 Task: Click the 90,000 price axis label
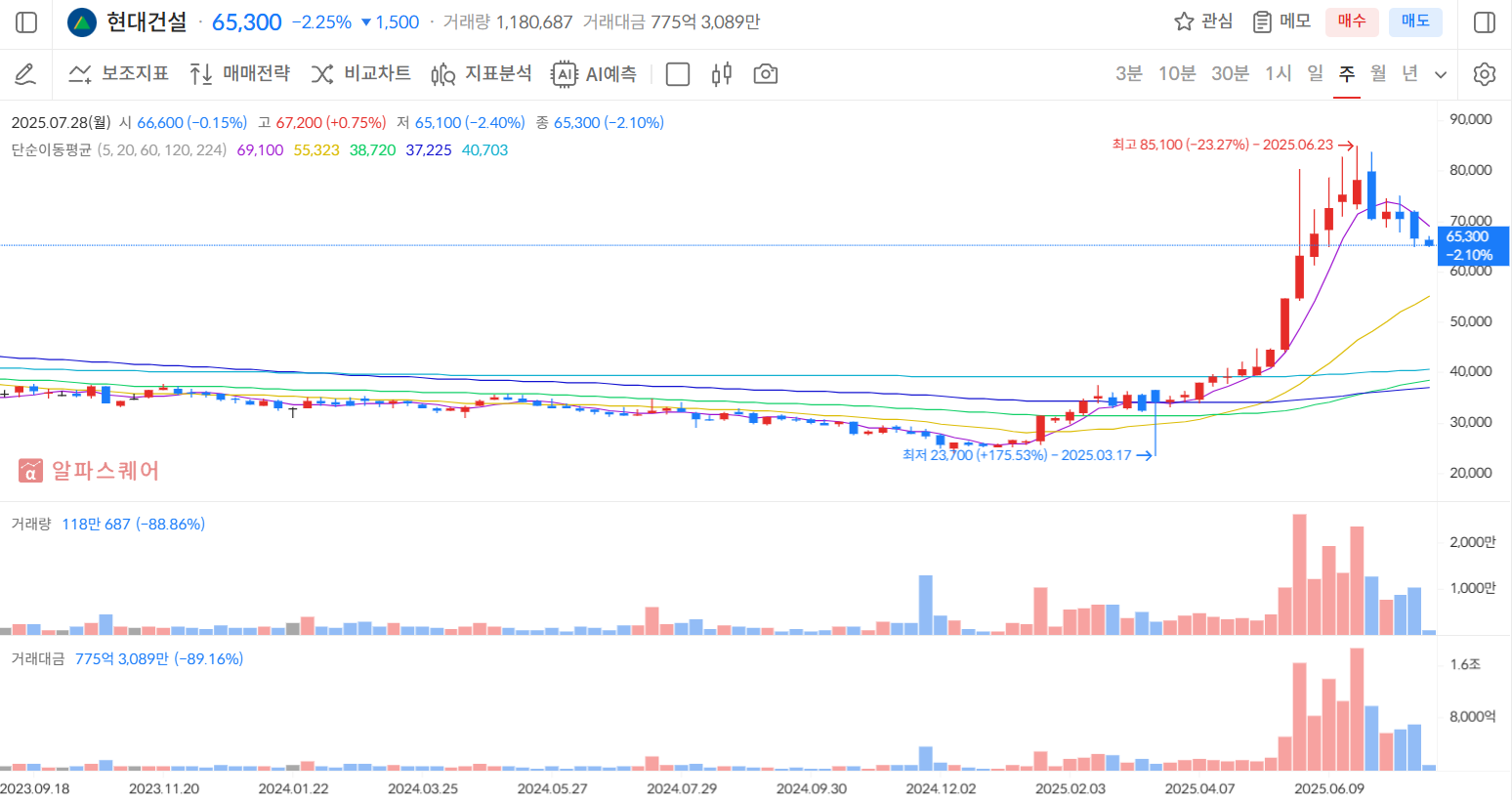click(1471, 119)
